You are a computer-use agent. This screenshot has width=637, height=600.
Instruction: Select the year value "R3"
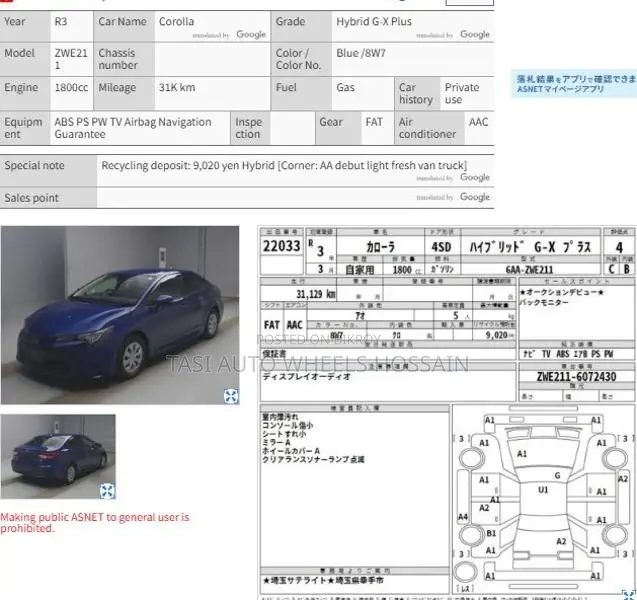tap(61, 22)
